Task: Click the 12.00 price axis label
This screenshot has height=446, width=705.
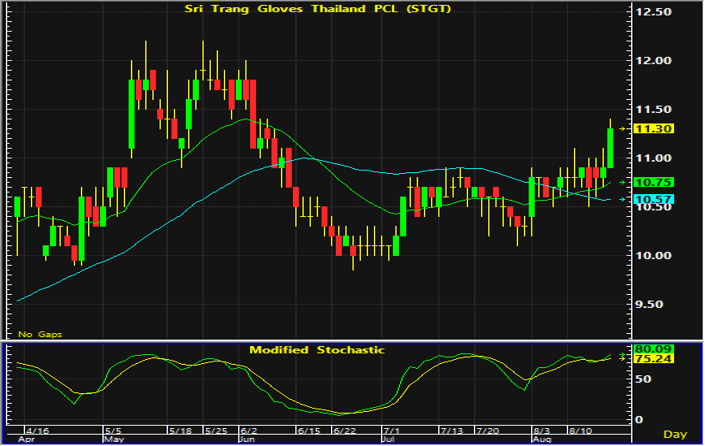Action: 653,61
